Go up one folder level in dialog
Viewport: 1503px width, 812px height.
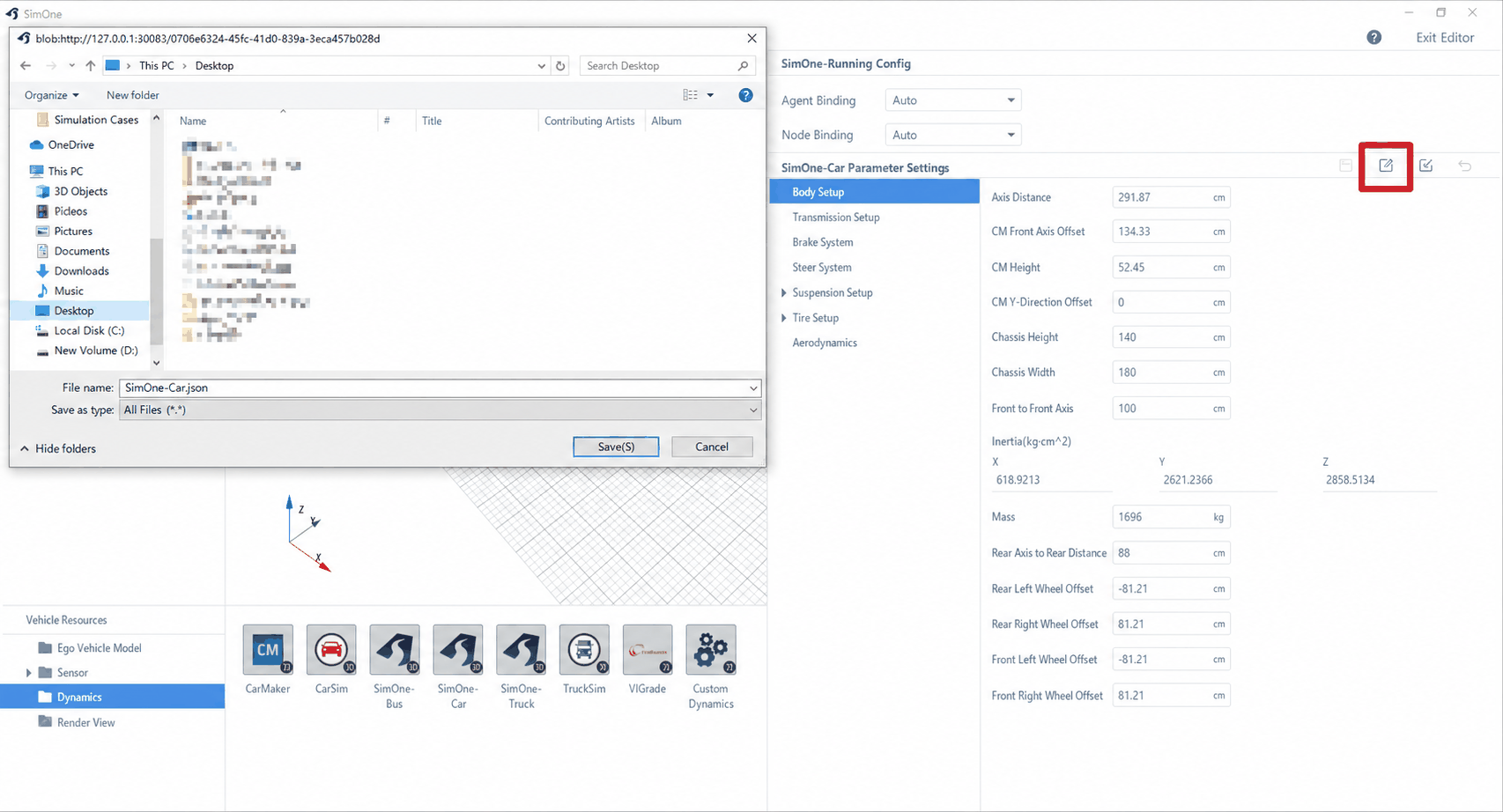click(x=91, y=66)
